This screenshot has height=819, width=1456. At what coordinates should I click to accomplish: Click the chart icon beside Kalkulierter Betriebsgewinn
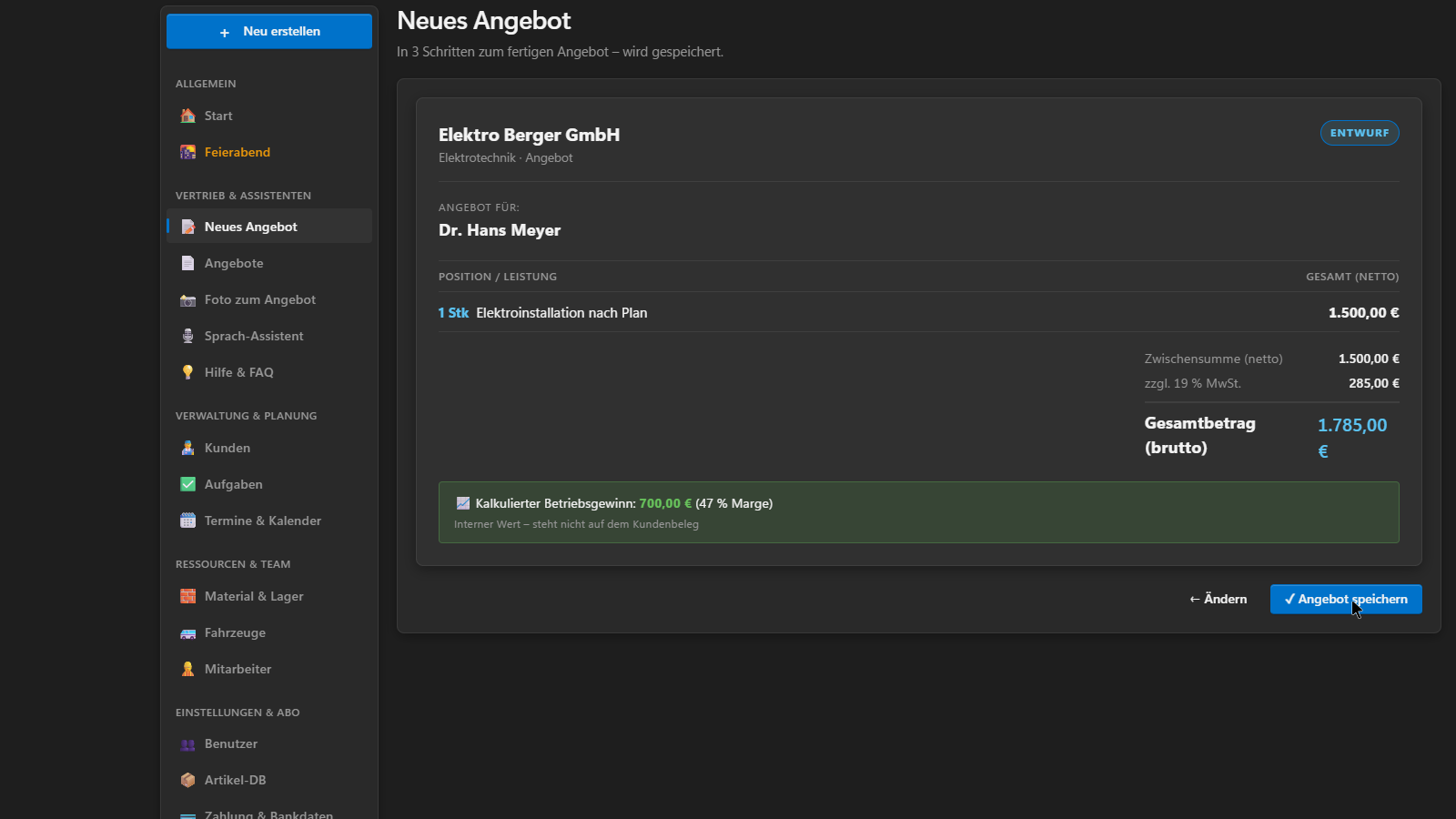pos(462,503)
